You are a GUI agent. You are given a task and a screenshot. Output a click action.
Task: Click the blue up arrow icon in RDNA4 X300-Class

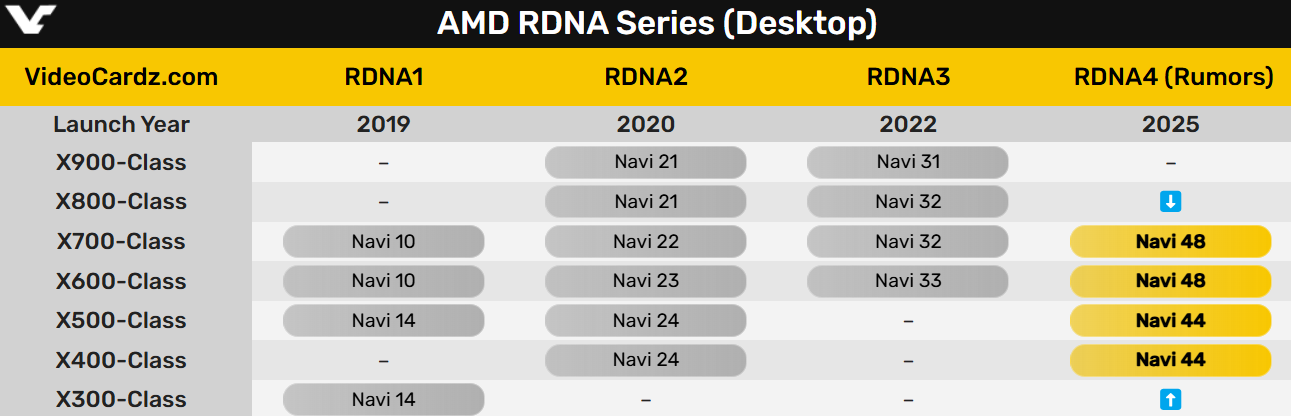click(x=1170, y=400)
